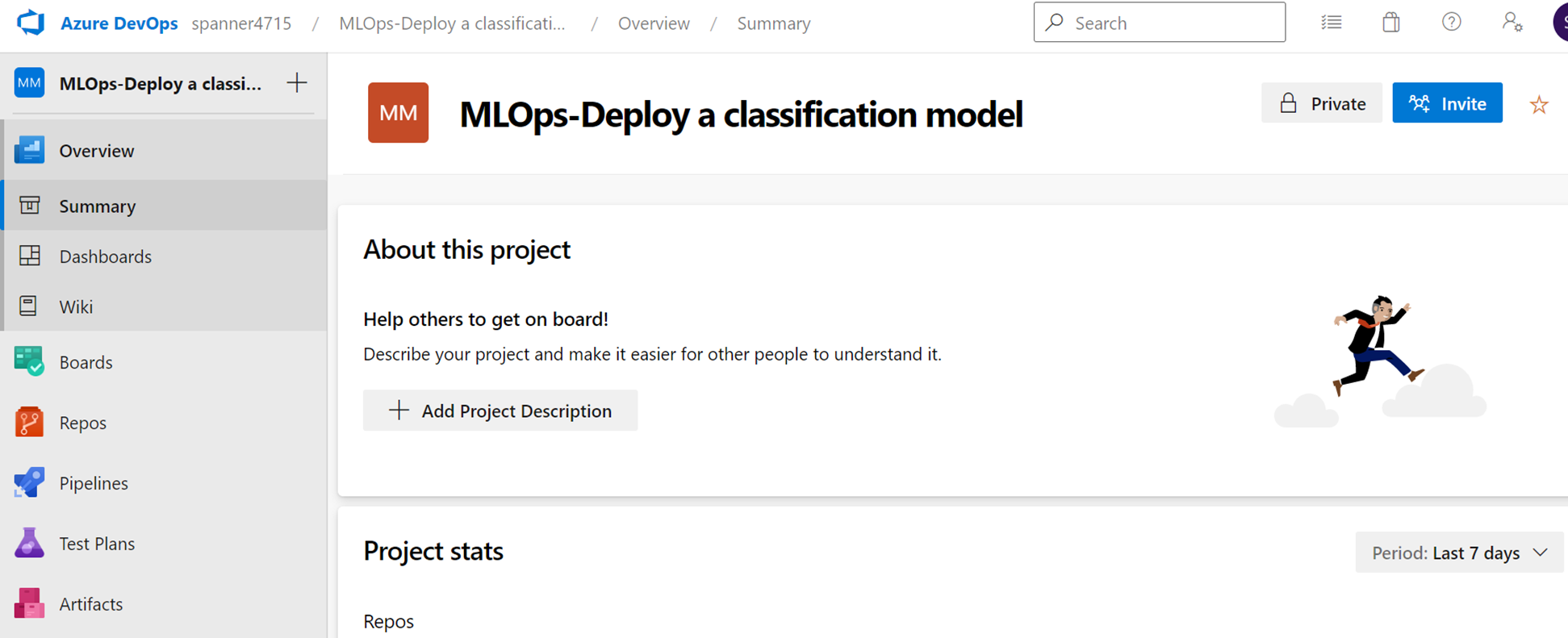
Task: Click the project title MLOps-Deploy a classification model
Action: click(741, 114)
